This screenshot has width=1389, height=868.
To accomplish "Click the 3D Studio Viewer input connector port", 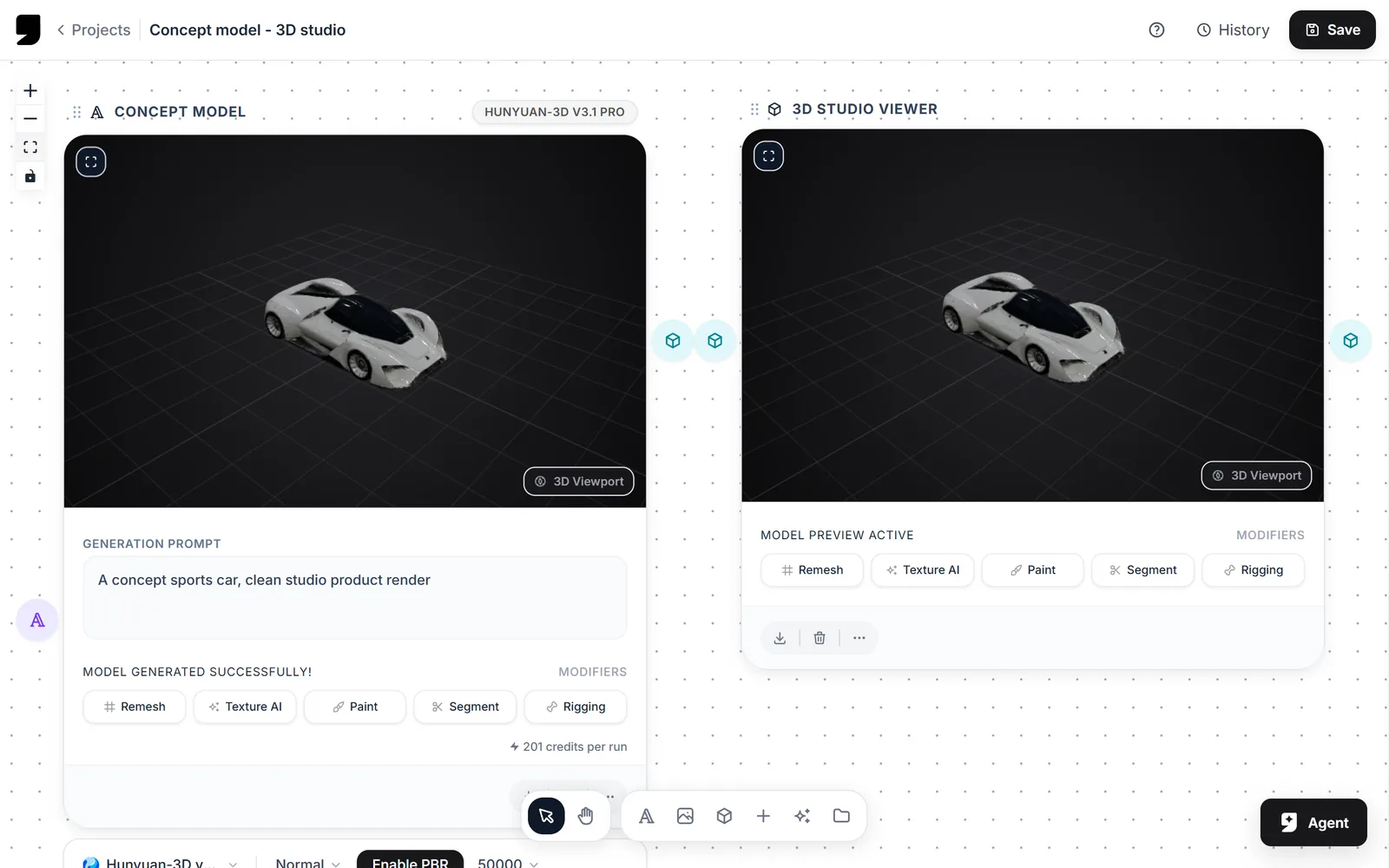I will [715, 340].
